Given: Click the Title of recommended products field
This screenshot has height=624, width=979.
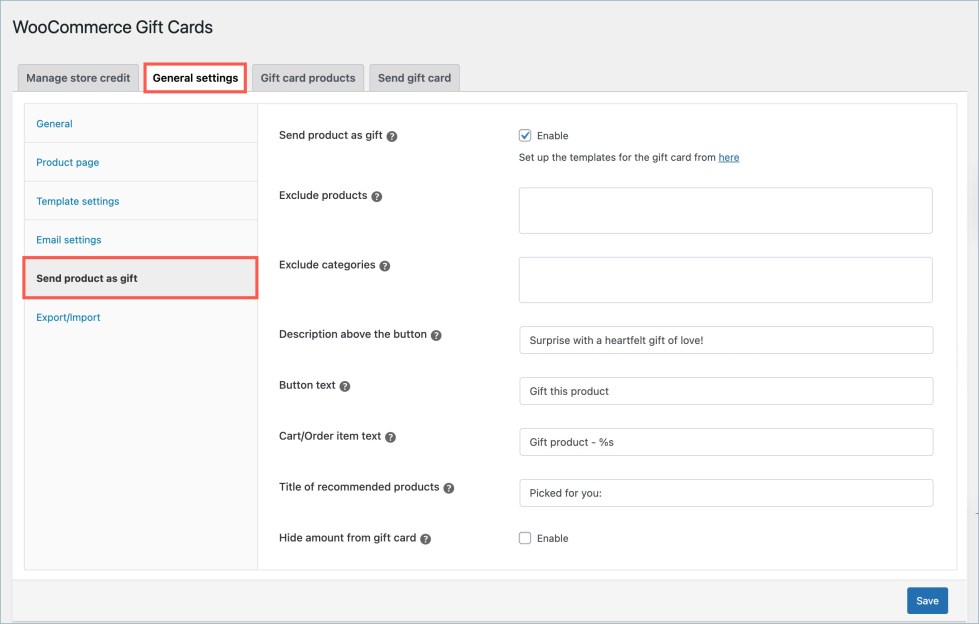Looking at the screenshot, I should tap(726, 493).
